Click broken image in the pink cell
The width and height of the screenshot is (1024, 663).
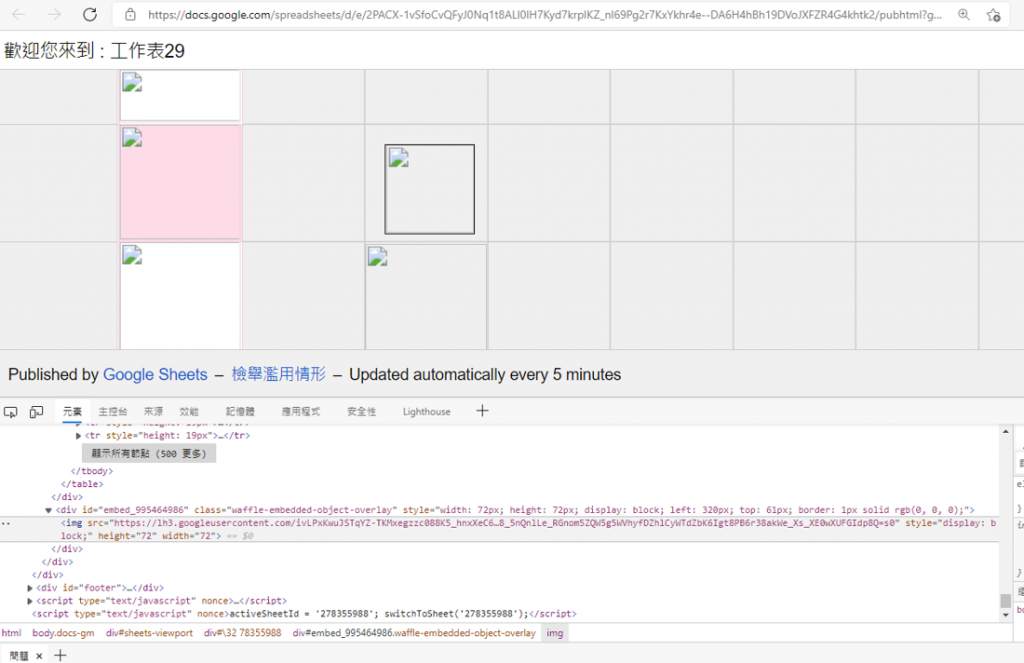coord(132,138)
